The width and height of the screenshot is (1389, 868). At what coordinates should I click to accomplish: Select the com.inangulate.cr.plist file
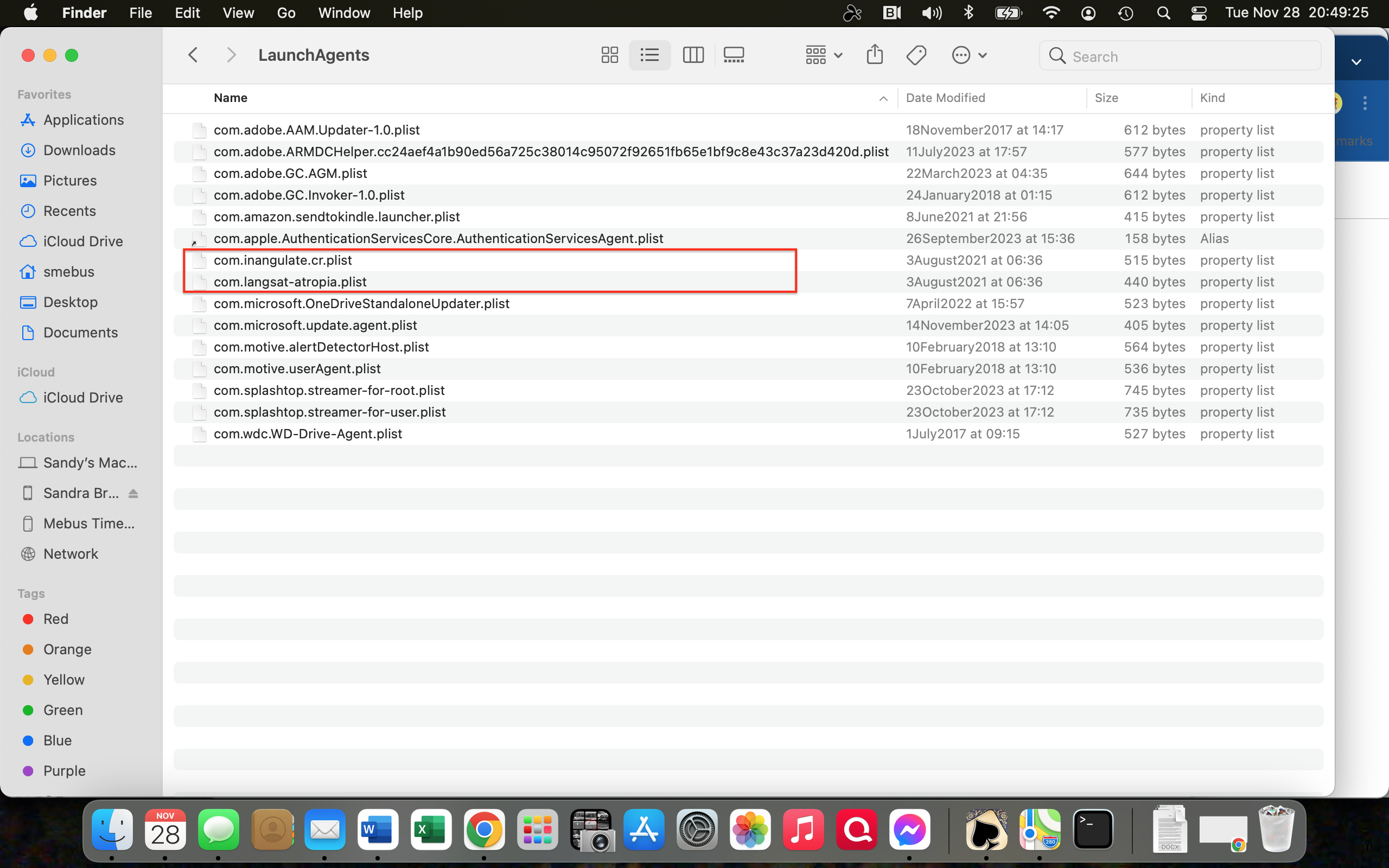(282, 260)
